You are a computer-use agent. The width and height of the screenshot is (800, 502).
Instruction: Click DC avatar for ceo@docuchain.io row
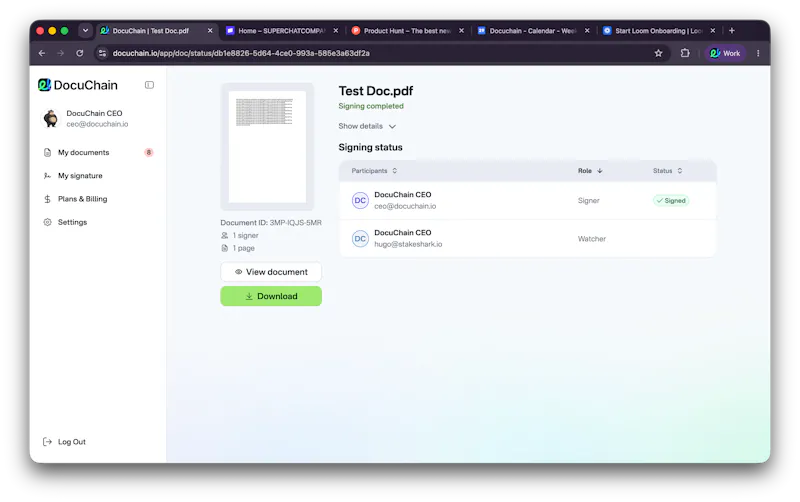click(360, 200)
